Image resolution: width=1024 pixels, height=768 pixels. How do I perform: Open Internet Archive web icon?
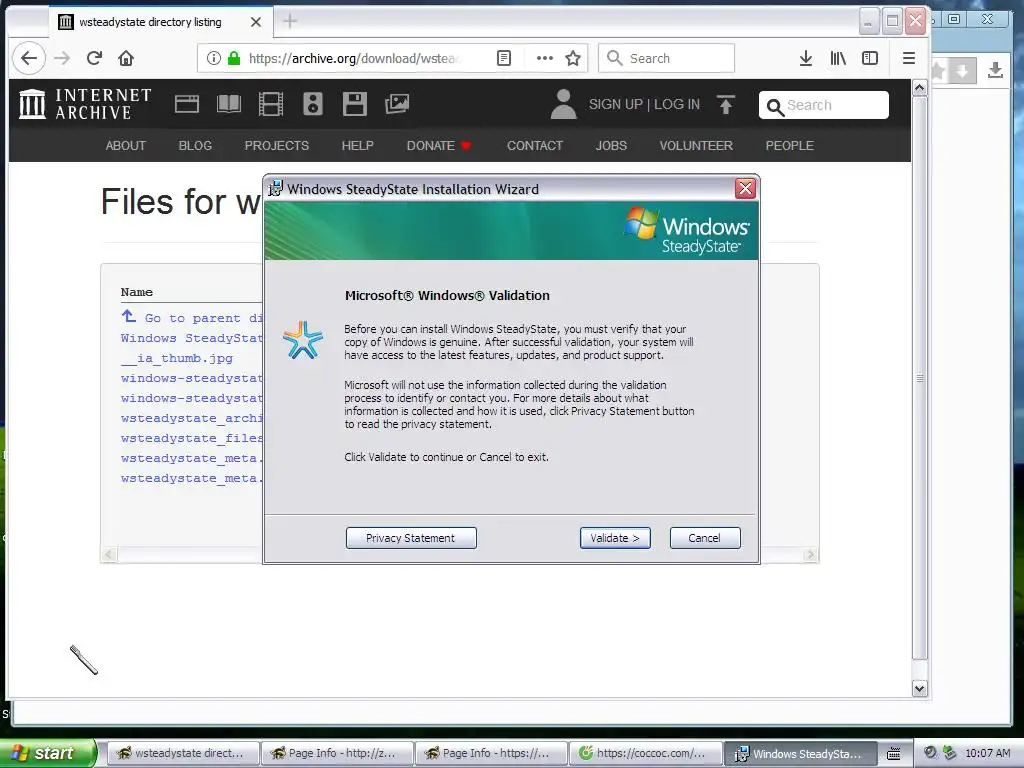click(187, 104)
